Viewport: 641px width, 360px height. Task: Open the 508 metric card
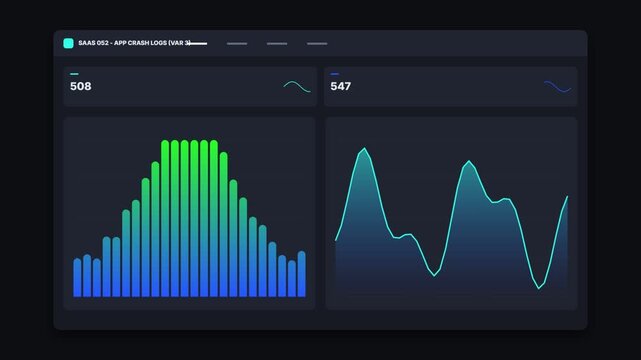click(x=190, y=87)
